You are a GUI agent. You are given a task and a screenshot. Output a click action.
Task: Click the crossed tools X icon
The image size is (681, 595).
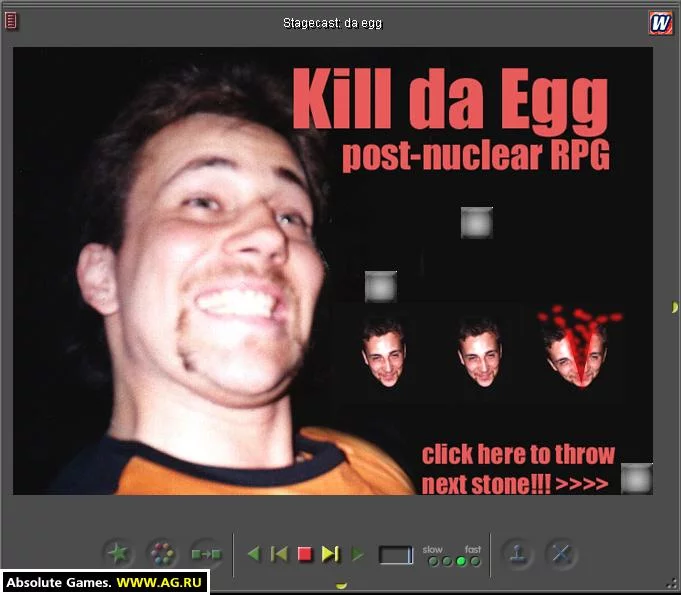point(561,554)
